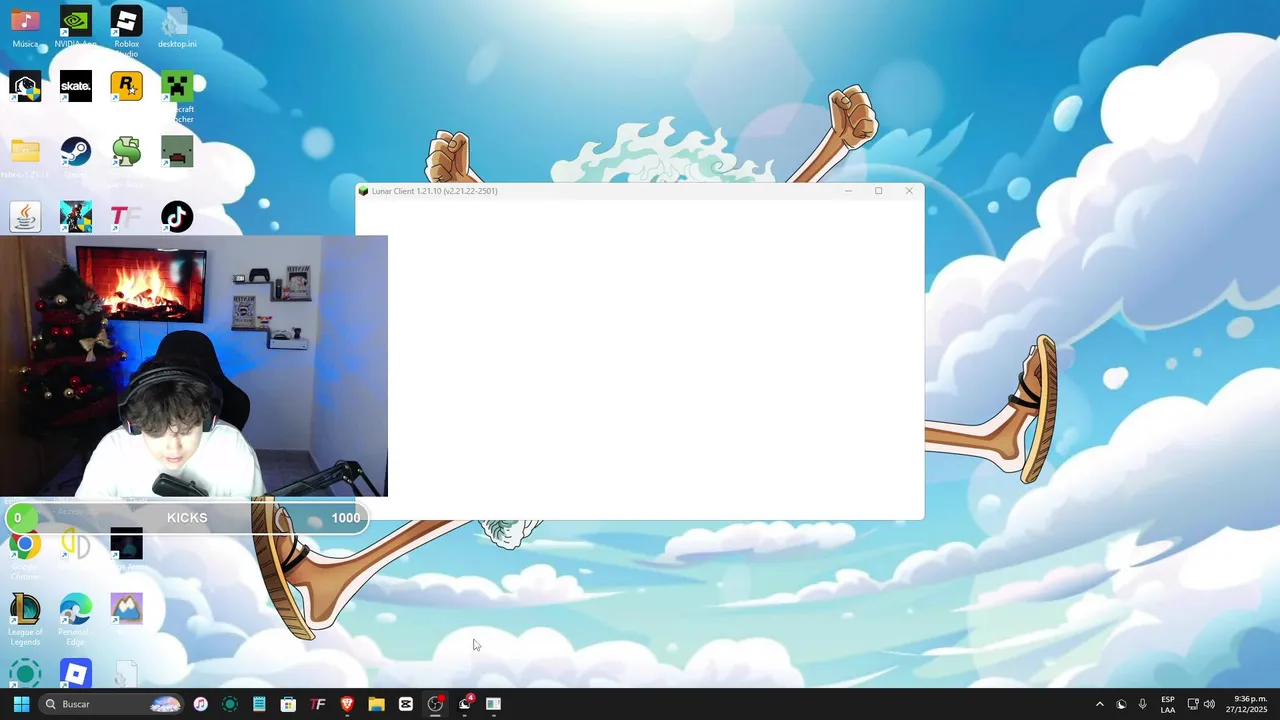The image size is (1280, 720).
Task: Launch the blue Roblox Player shortcut
Action: tap(76, 673)
